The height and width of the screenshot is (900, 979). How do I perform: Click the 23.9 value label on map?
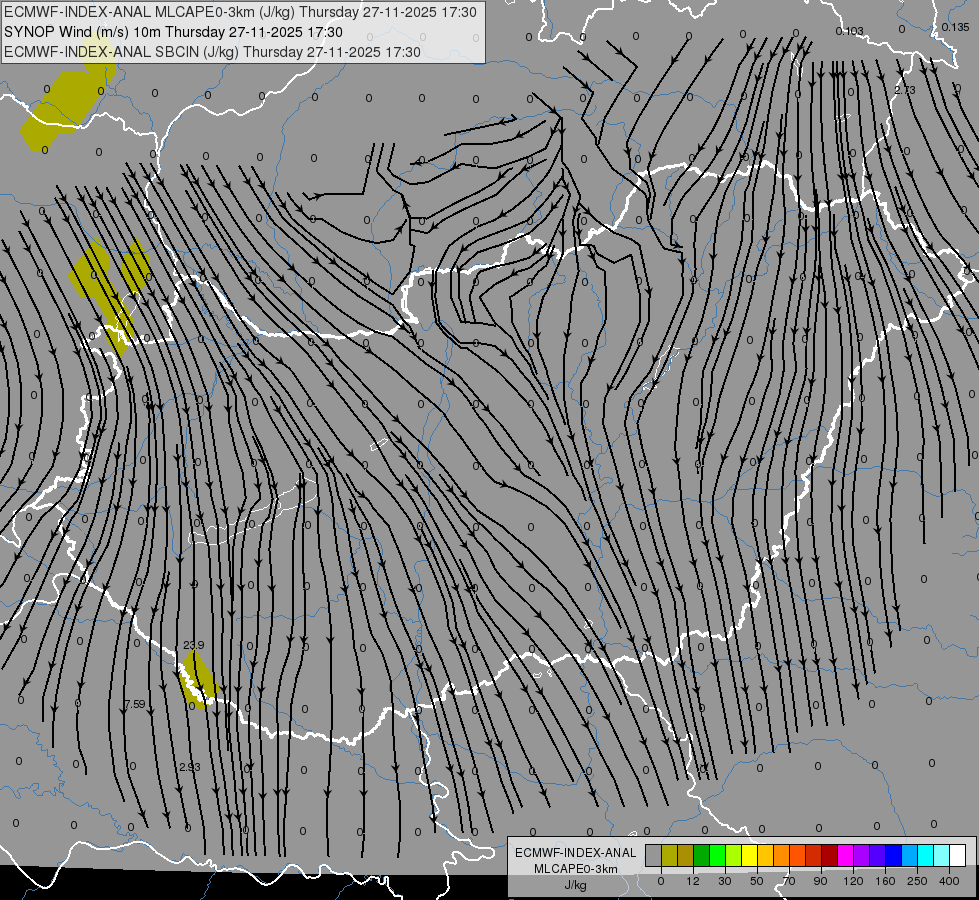tap(194, 645)
